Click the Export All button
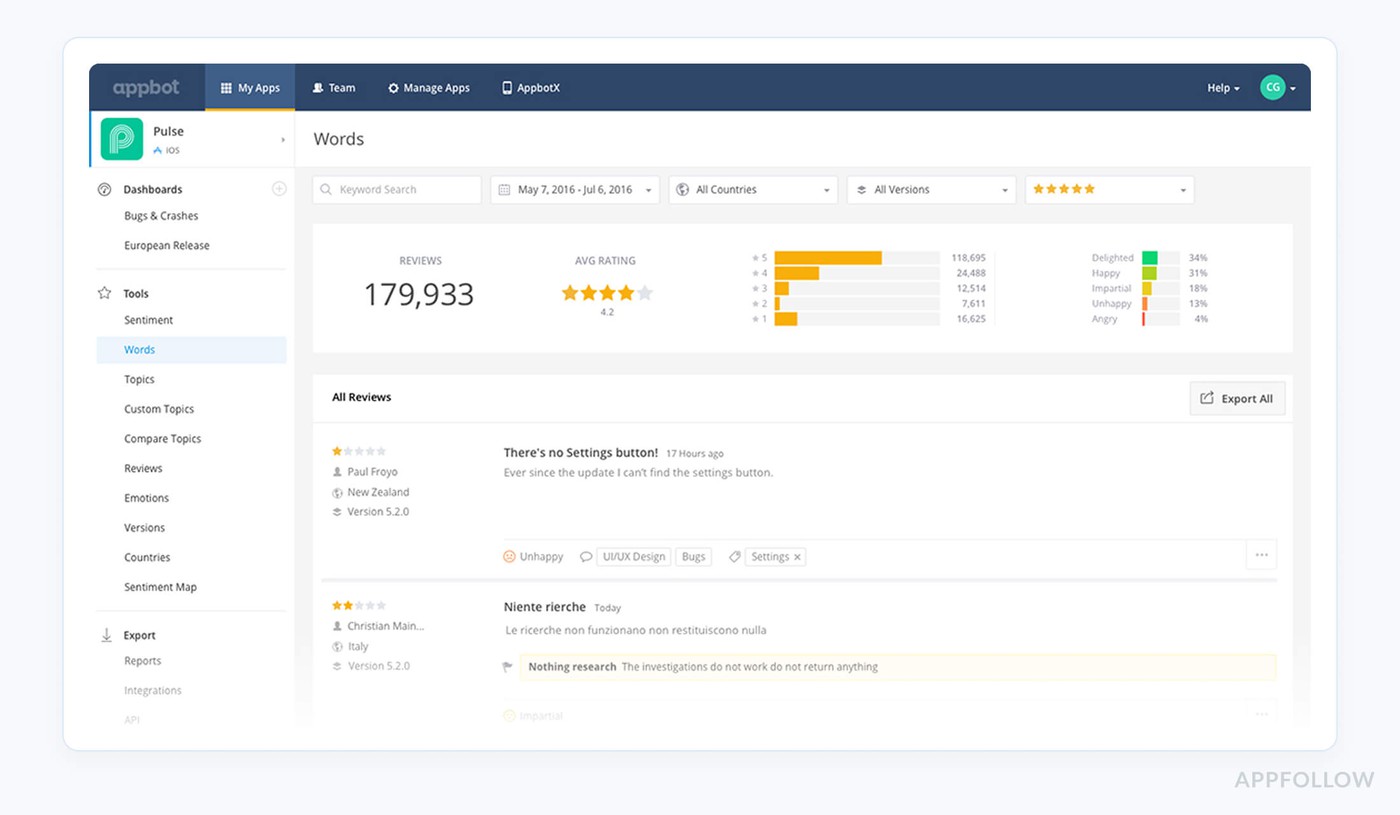Image resolution: width=1400 pixels, height=815 pixels. point(1237,397)
